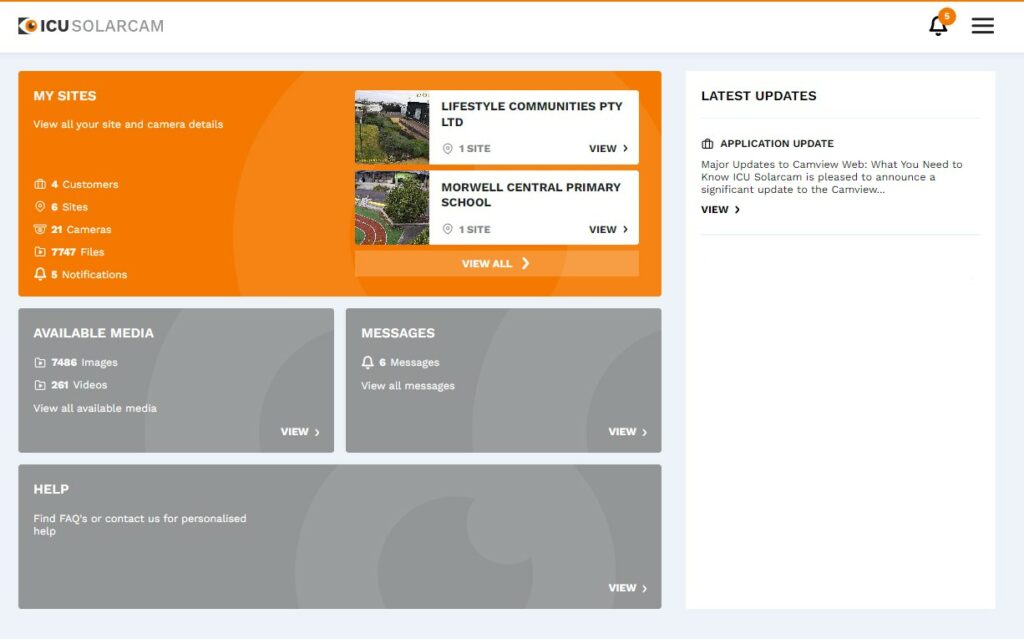
Task: Click "261 Videos" text
Action: (79, 385)
